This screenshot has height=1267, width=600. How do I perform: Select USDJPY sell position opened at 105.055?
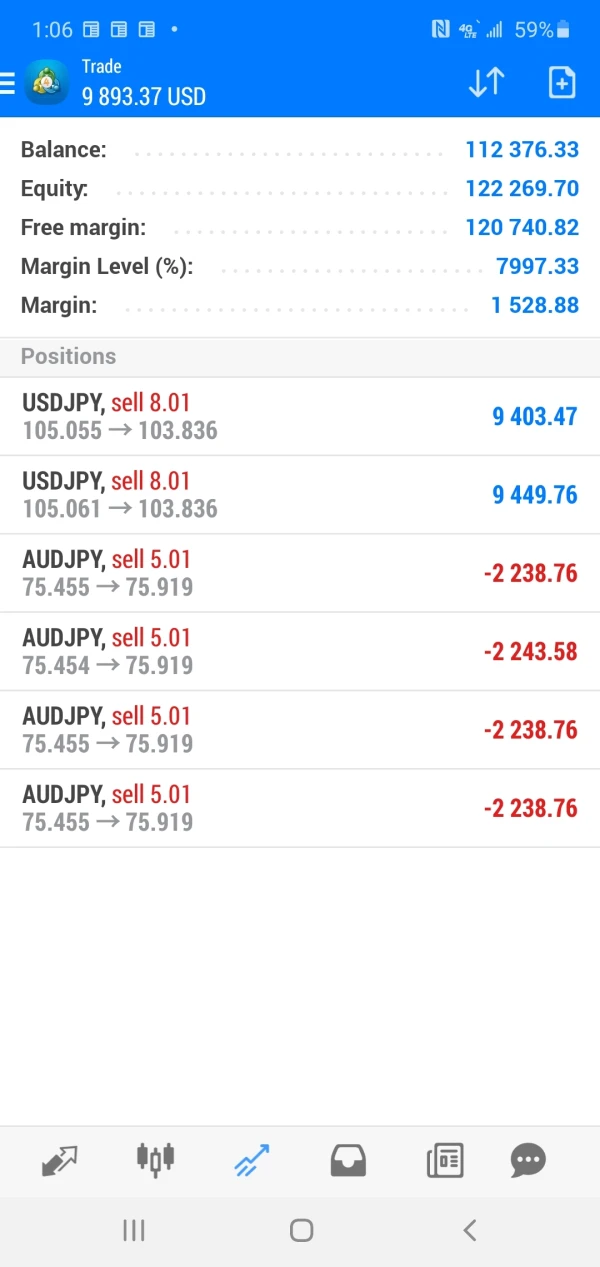tap(300, 417)
